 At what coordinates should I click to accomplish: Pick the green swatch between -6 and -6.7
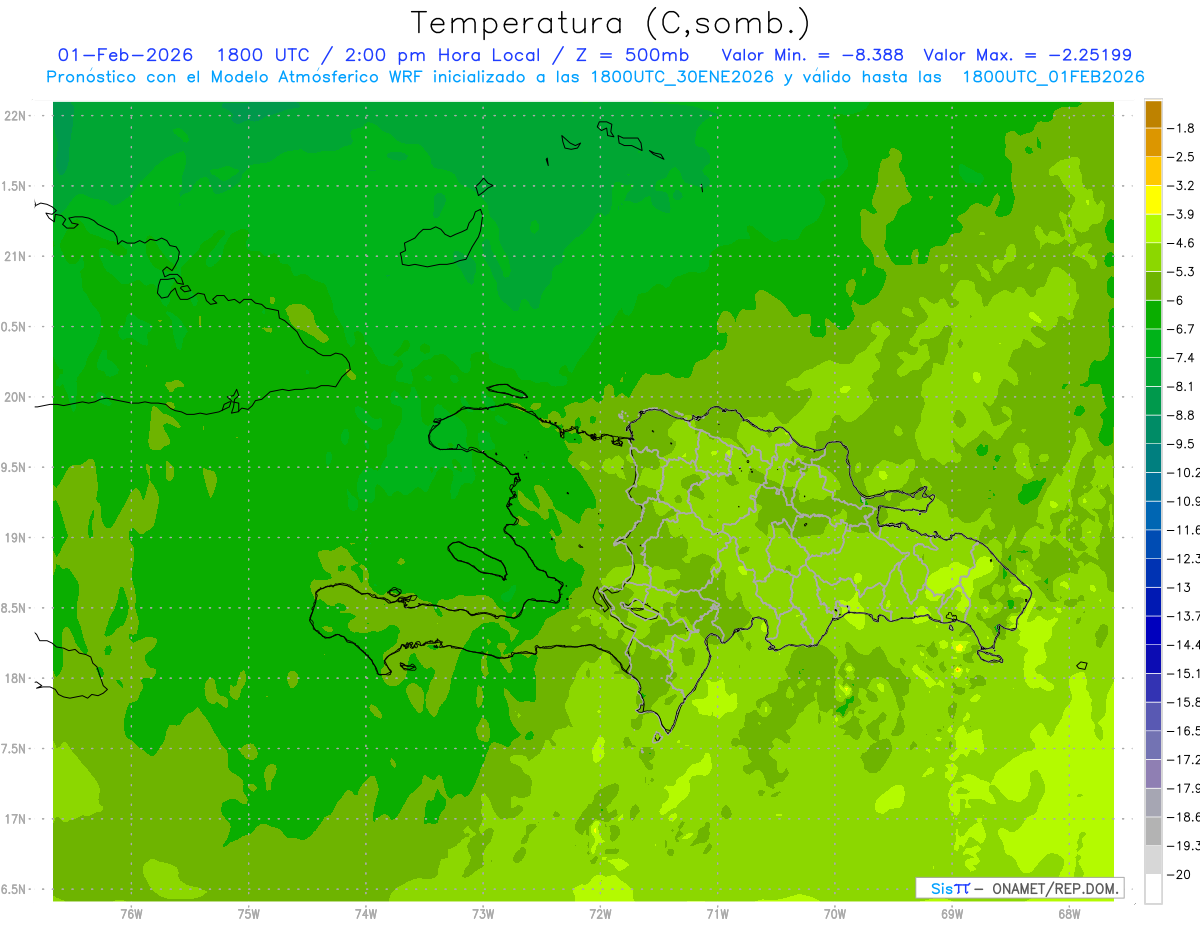click(x=1153, y=315)
